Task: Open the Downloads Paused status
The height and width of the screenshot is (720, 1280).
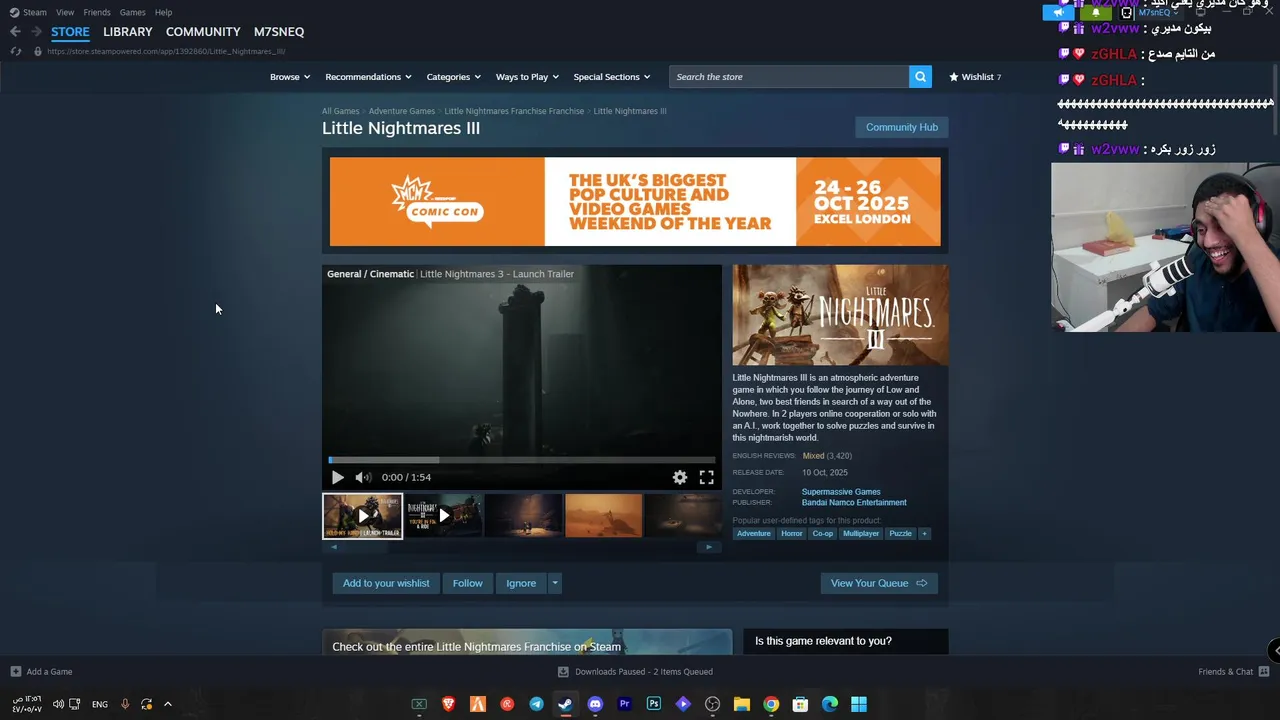Action: point(635,672)
